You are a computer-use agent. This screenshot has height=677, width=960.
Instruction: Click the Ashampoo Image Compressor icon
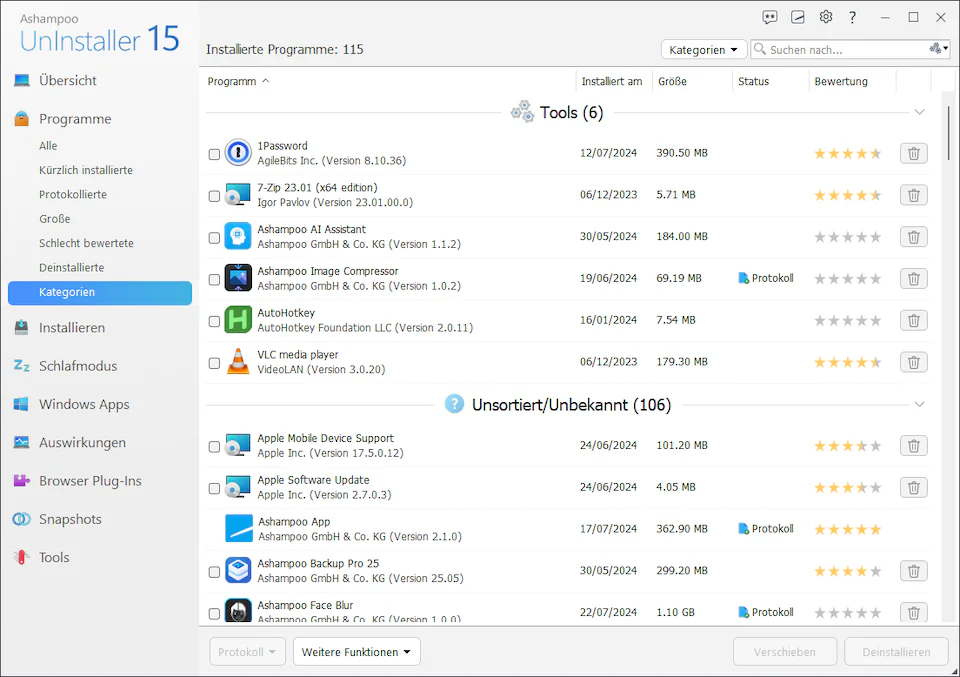point(238,278)
